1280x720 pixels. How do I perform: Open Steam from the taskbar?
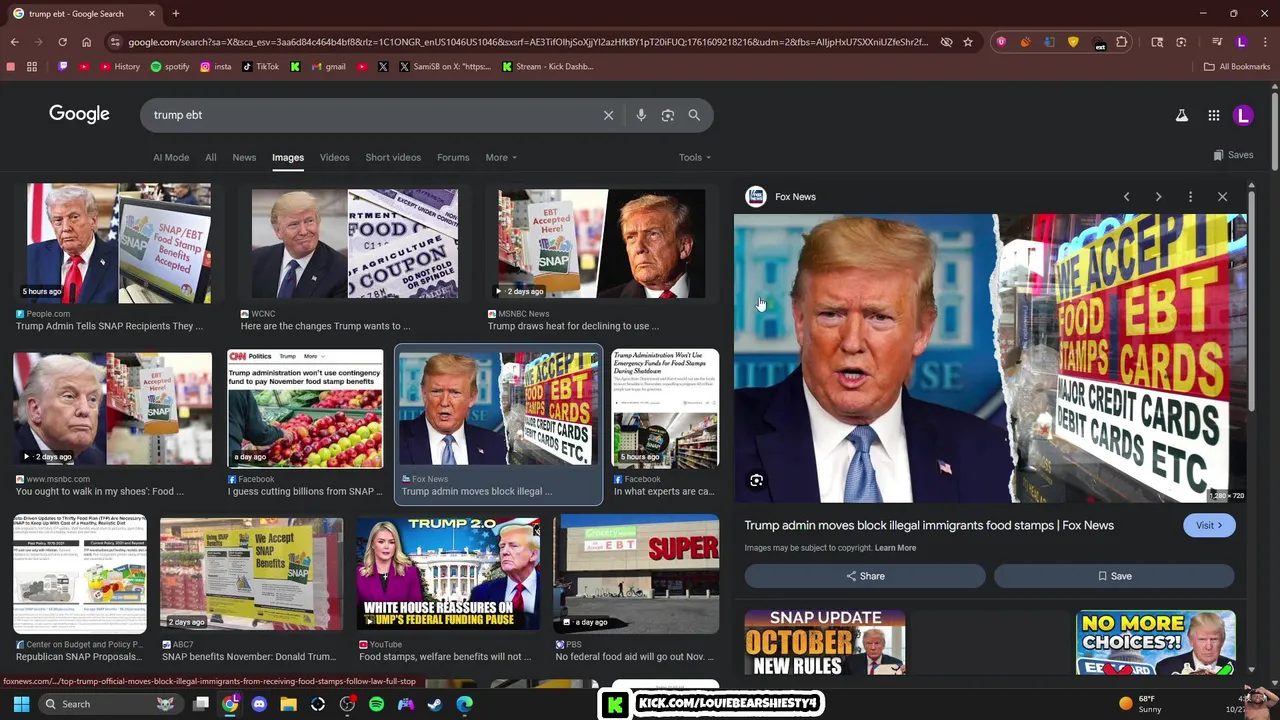[435, 704]
